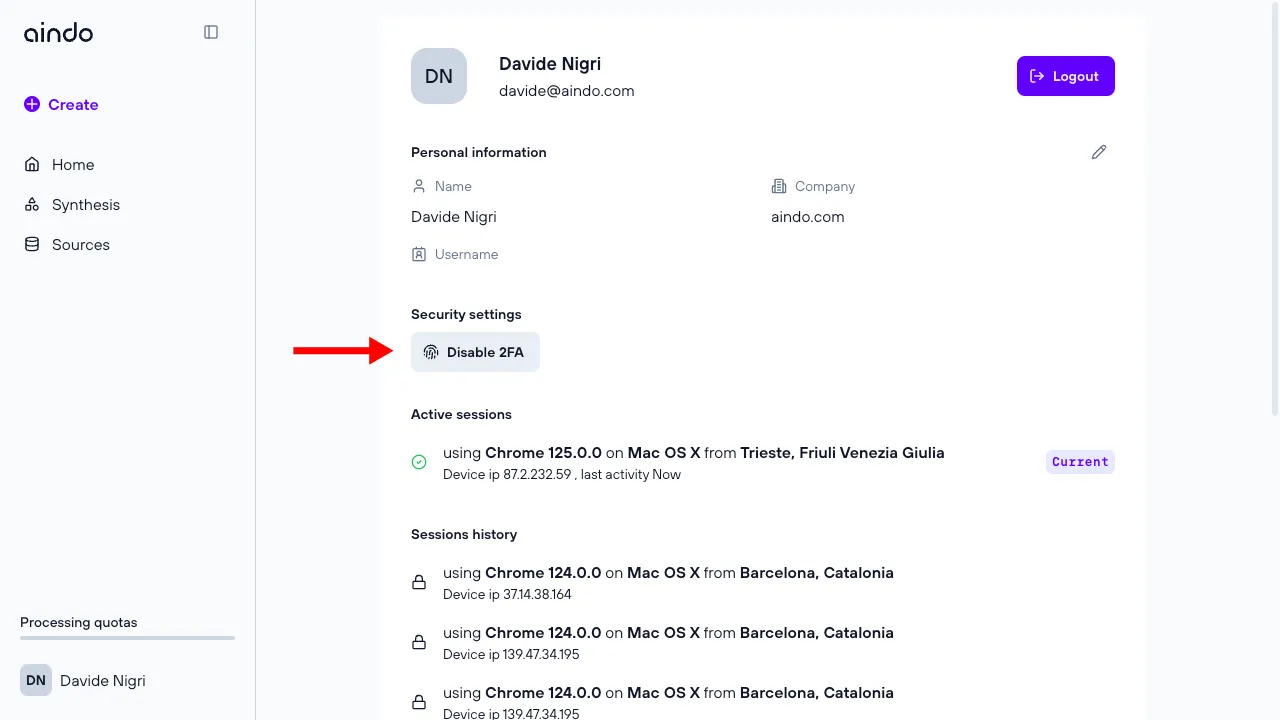Edit personal information with pencil icon
The height and width of the screenshot is (720, 1280).
click(x=1099, y=152)
